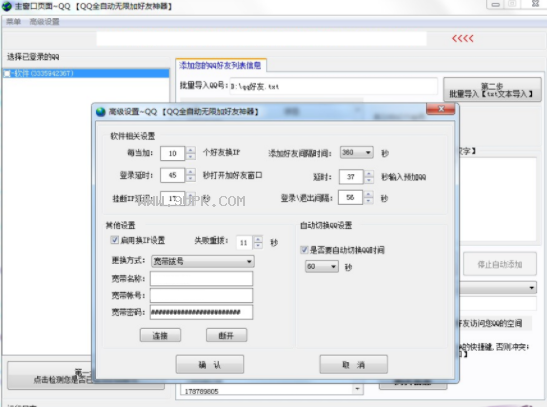Select the 添加您的QQ好友列表信息 tab
The height and width of the screenshot is (407, 547).
pos(220,65)
